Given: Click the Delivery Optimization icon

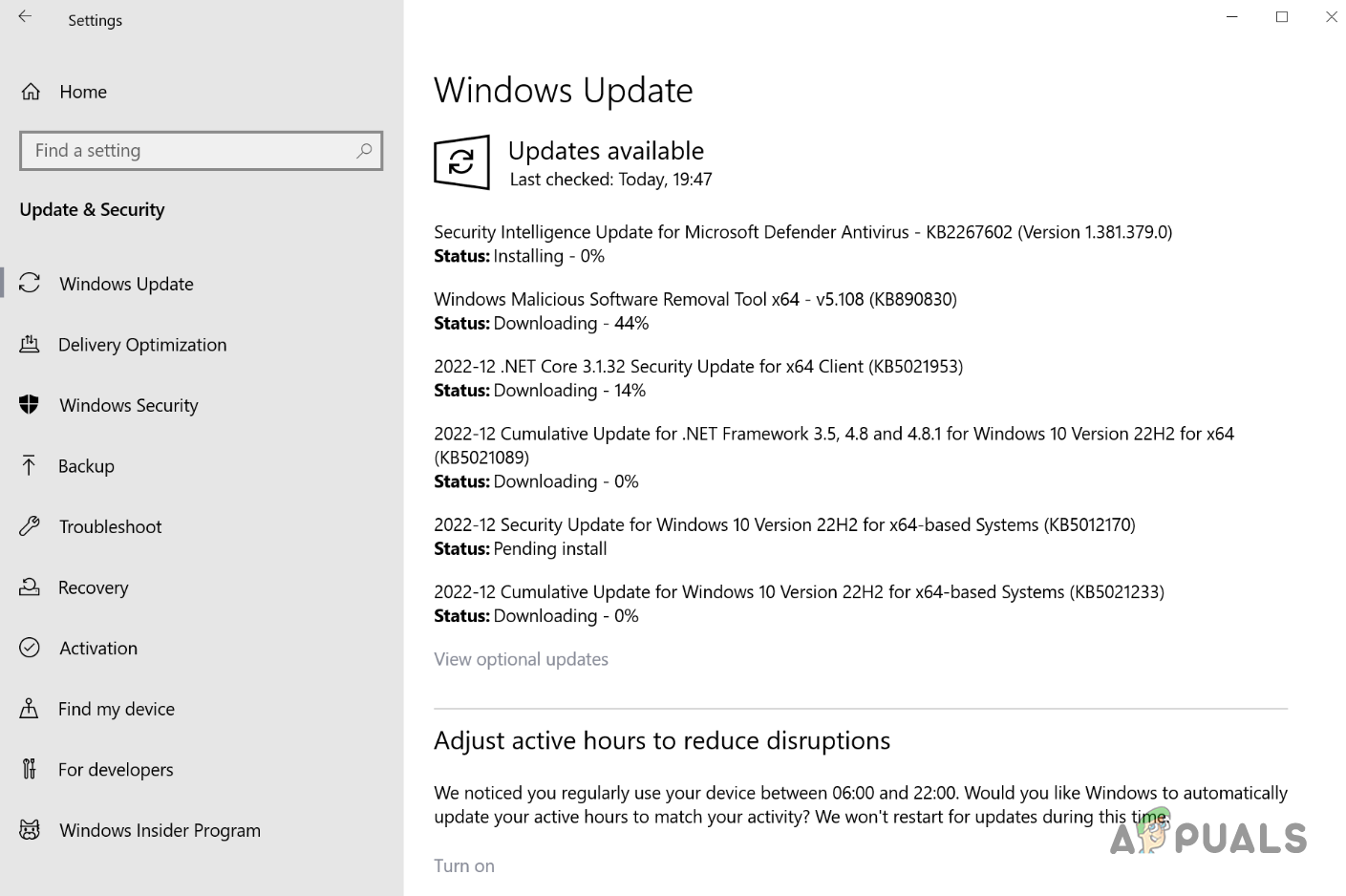Looking at the screenshot, I should click(x=30, y=345).
